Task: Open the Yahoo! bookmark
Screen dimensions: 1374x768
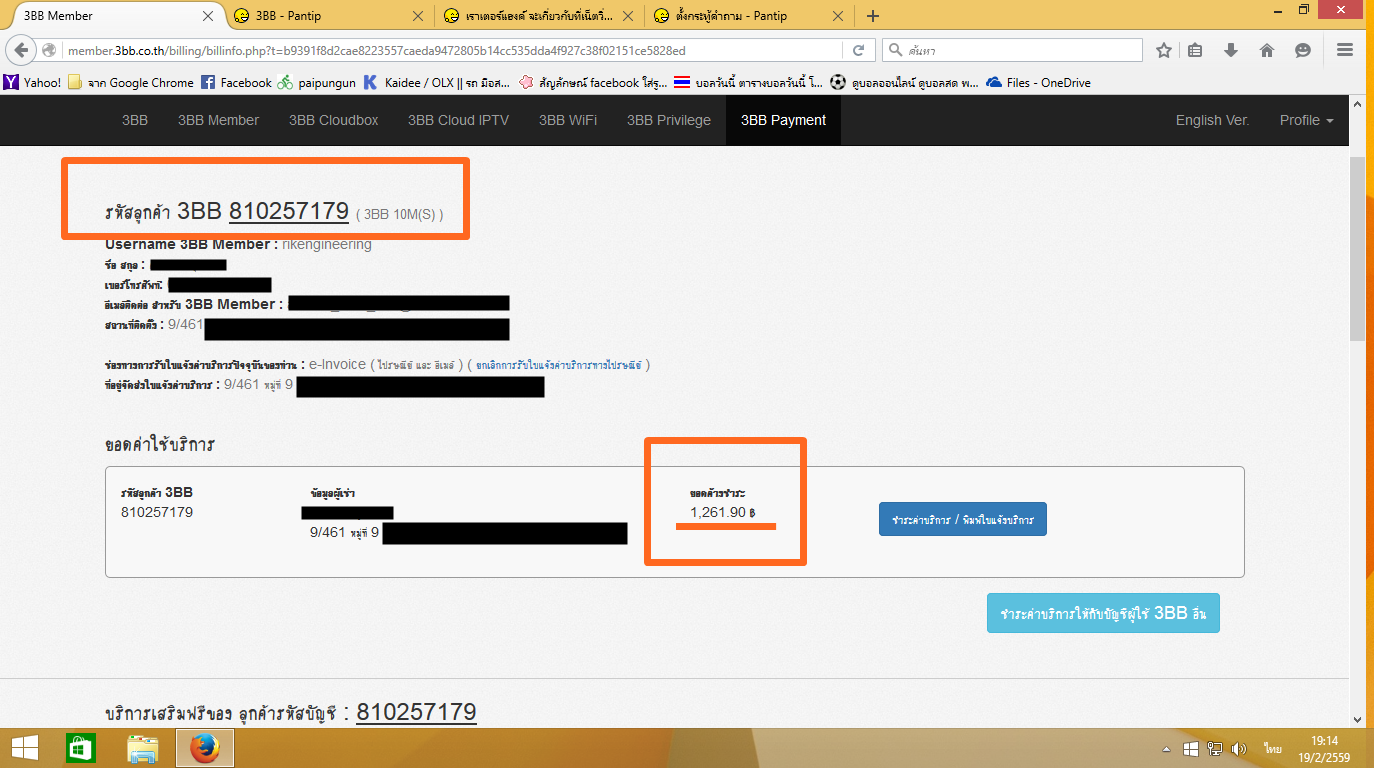Action: point(33,83)
